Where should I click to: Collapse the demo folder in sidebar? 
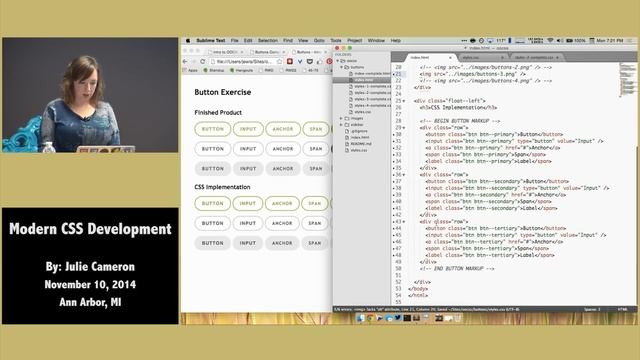[x=338, y=61]
